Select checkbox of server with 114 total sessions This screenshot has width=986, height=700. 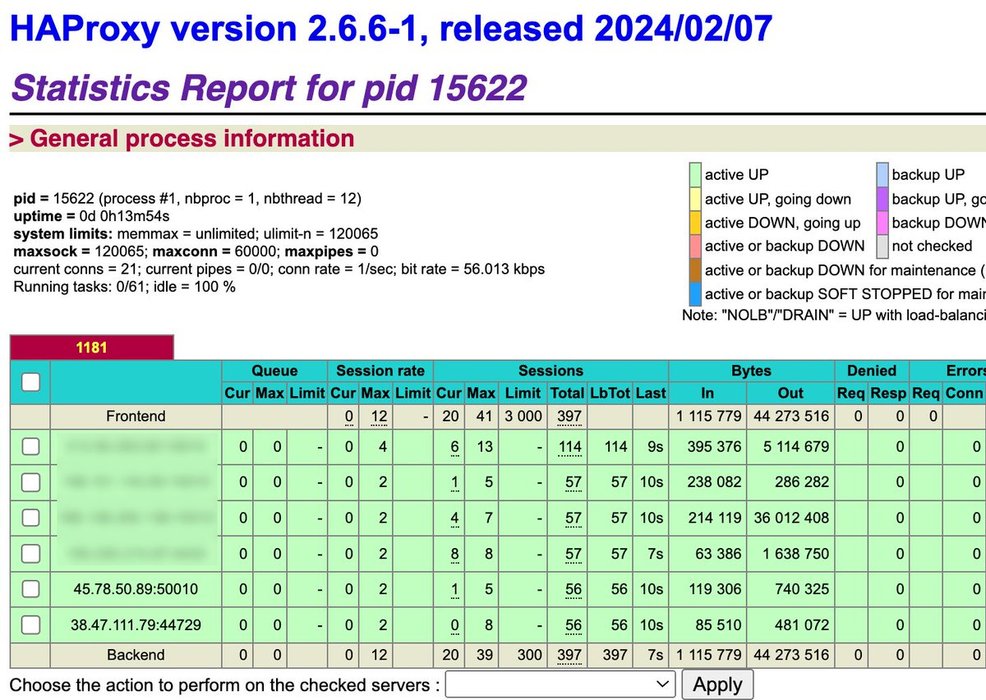click(x=31, y=447)
